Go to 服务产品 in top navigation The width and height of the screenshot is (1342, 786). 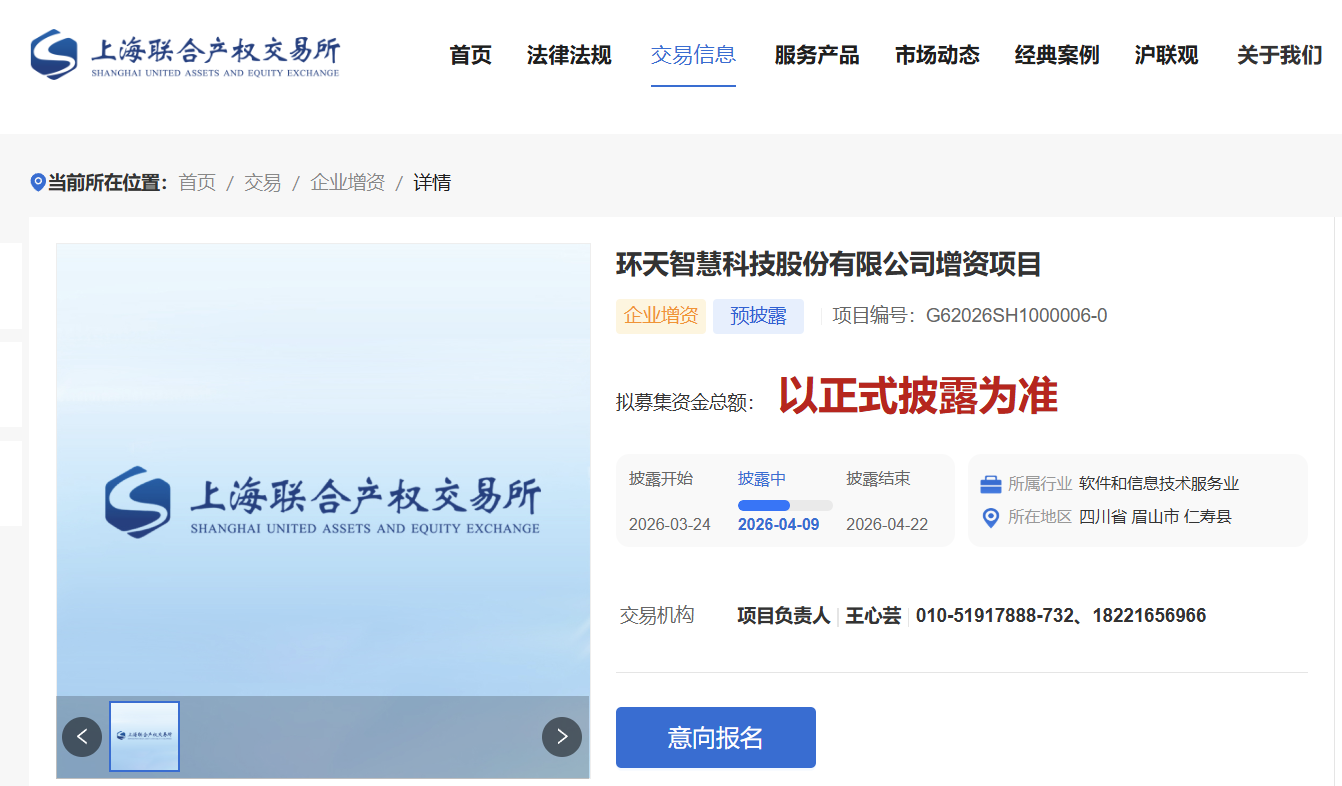click(x=816, y=55)
